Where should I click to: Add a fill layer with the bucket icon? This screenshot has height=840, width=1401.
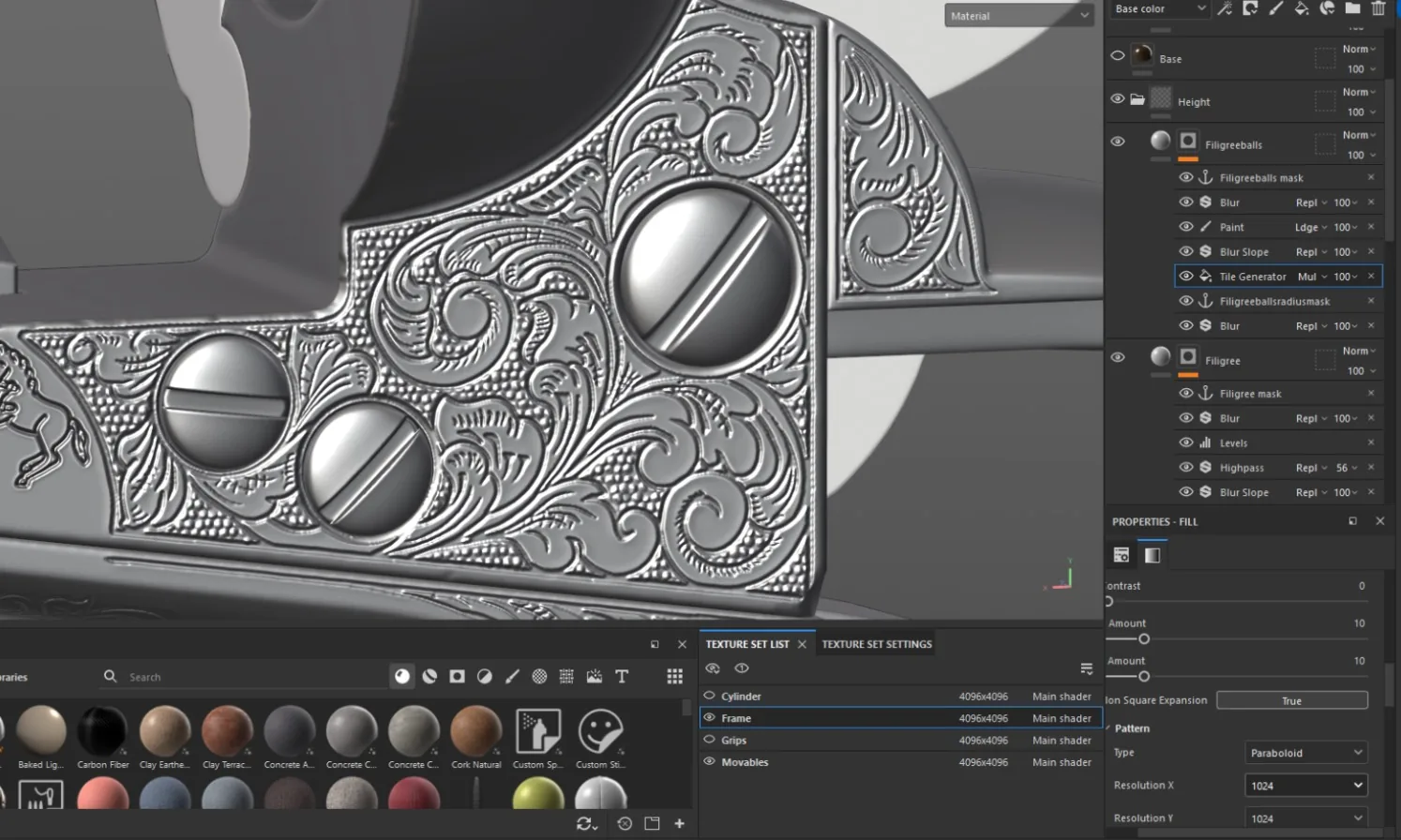[1302, 8]
